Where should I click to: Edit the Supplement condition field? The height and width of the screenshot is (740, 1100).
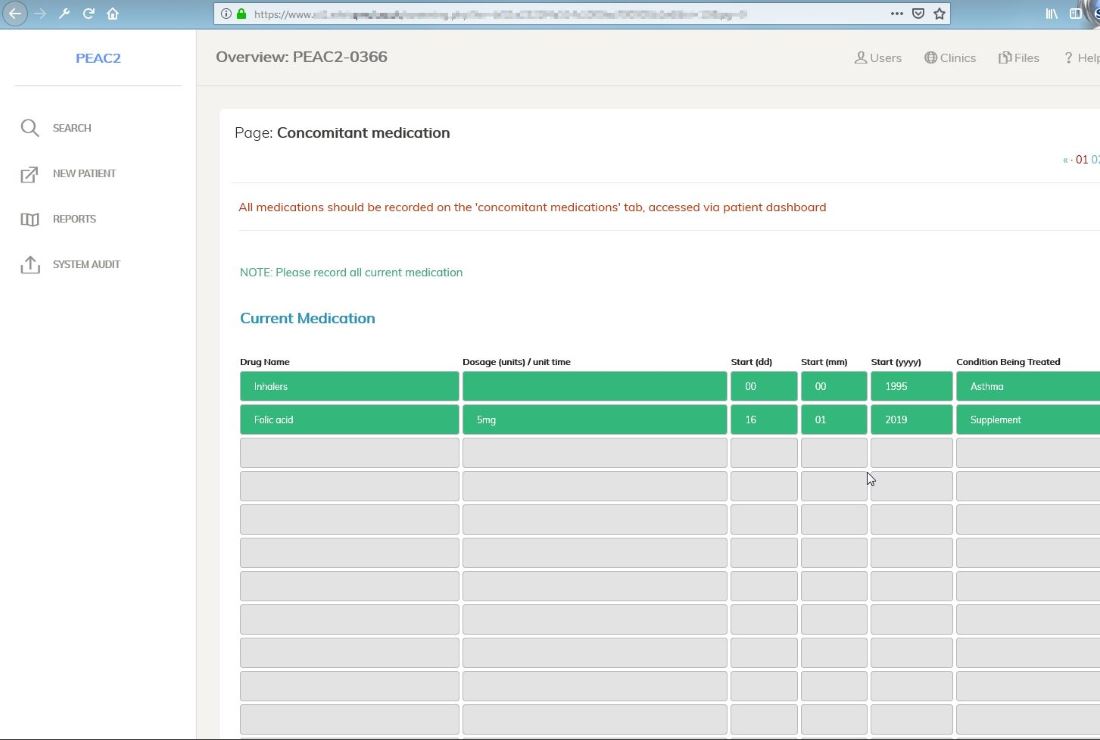pyautogui.click(x=1028, y=419)
